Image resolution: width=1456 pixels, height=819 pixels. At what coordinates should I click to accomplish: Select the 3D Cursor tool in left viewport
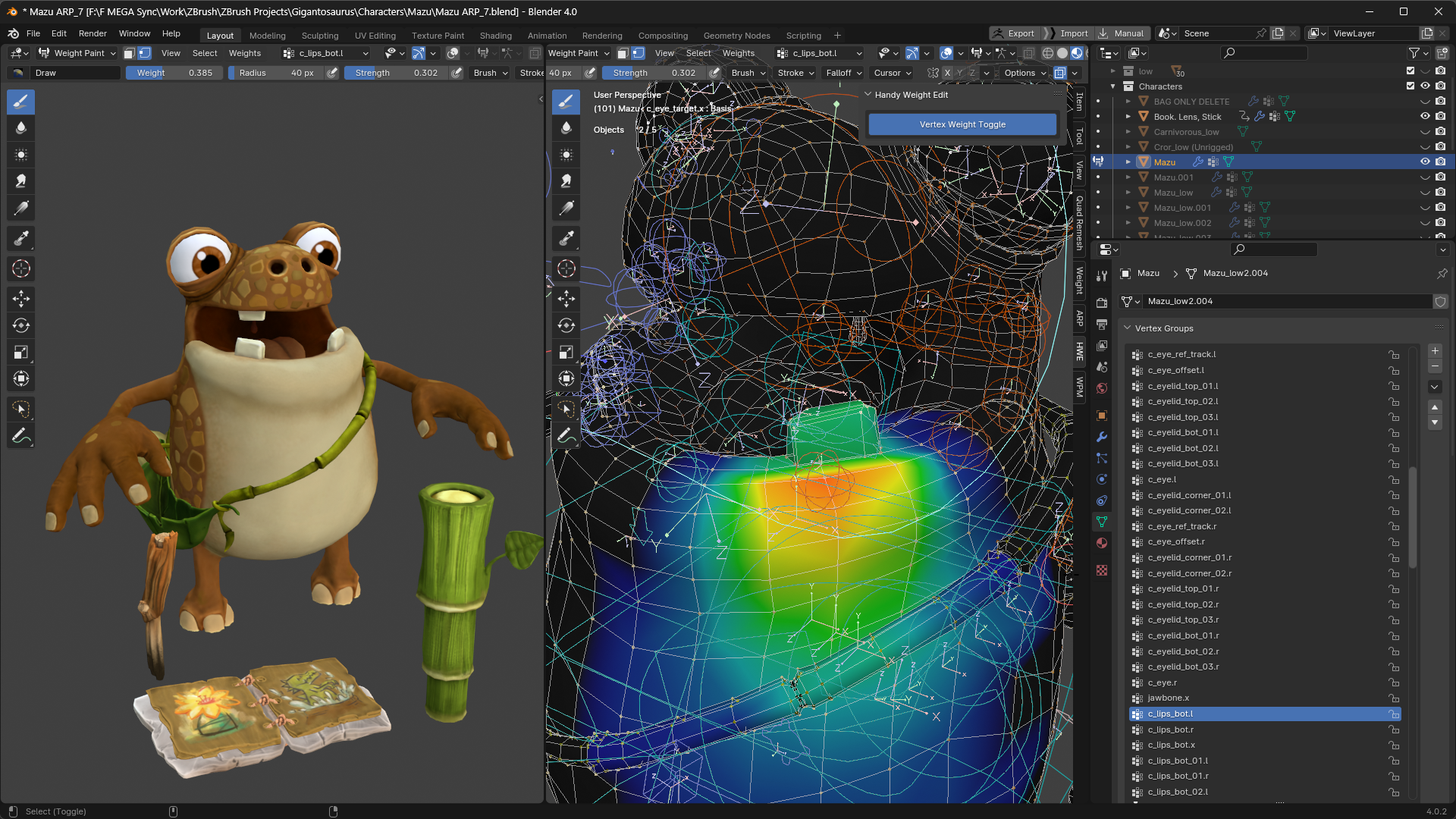21,268
